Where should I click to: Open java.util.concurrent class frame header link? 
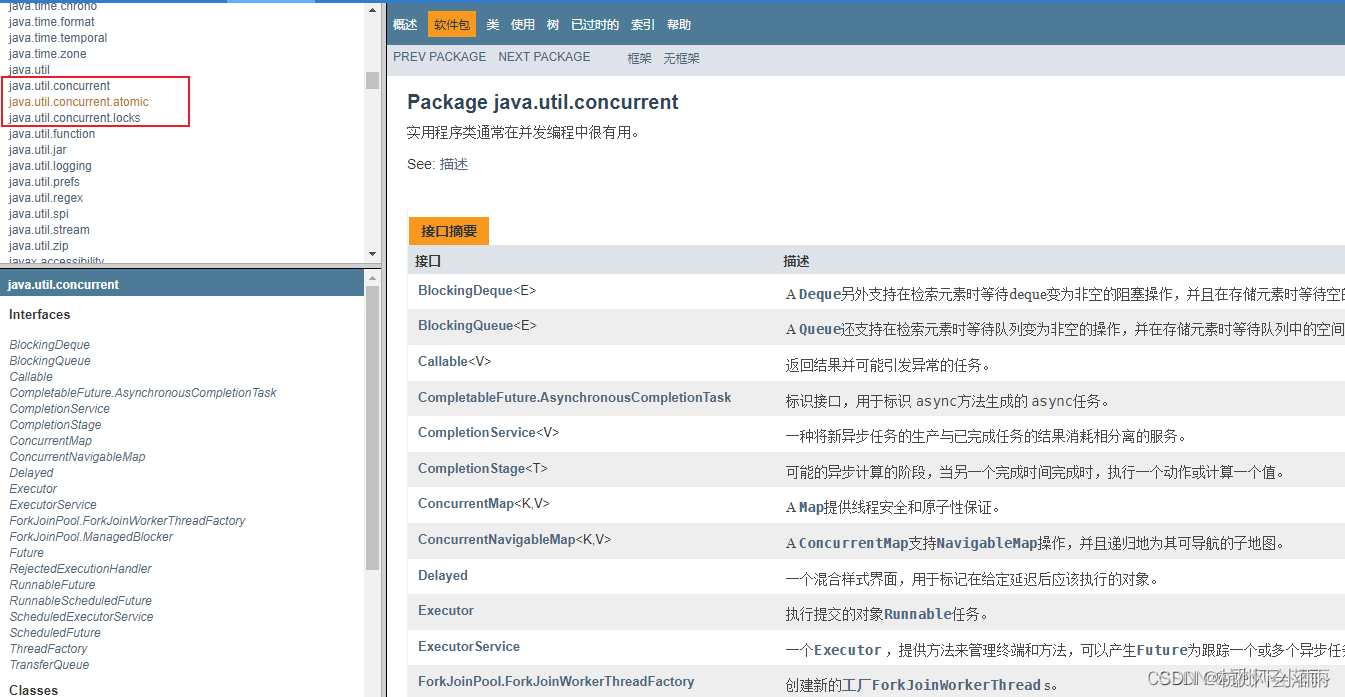pos(64,285)
